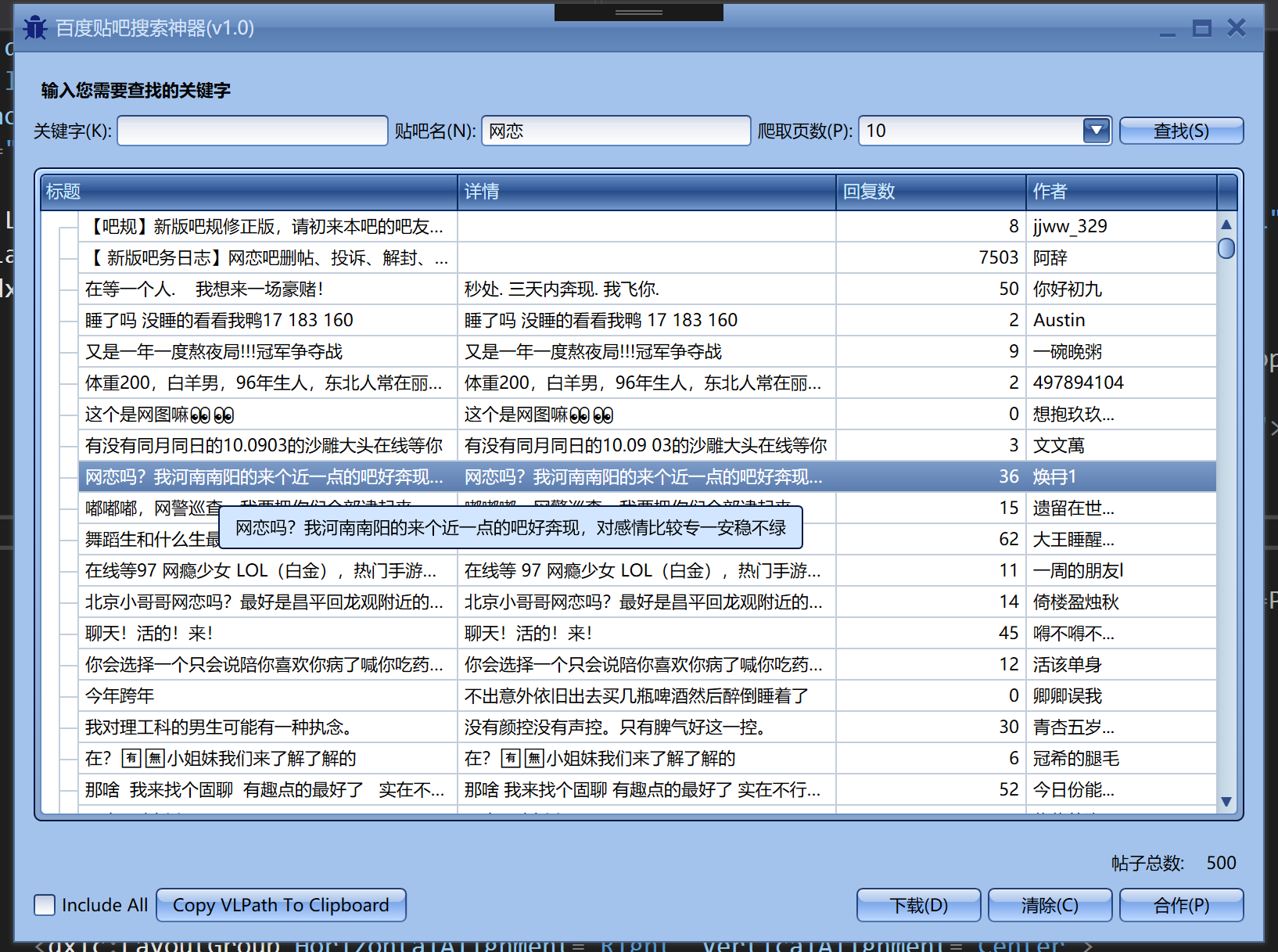This screenshot has width=1278, height=952.
Task: Click the 清除(C) clear button
Action: pos(1050,905)
